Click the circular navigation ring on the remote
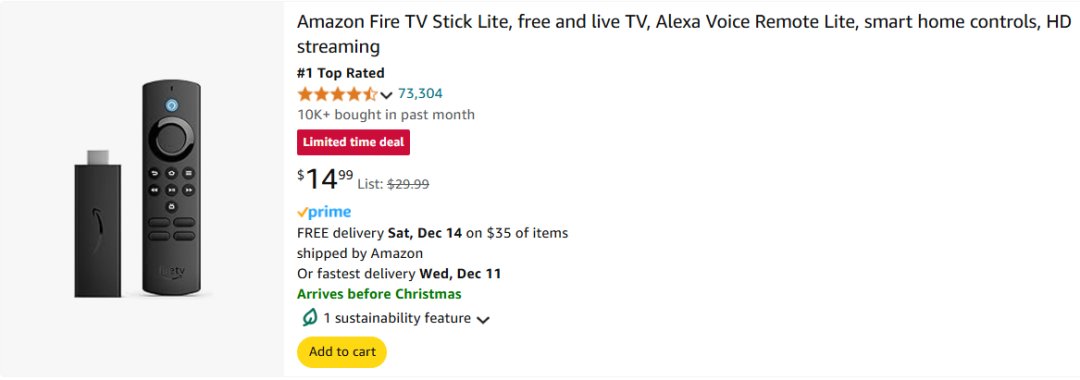The height and width of the screenshot is (380, 1080). click(171, 138)
